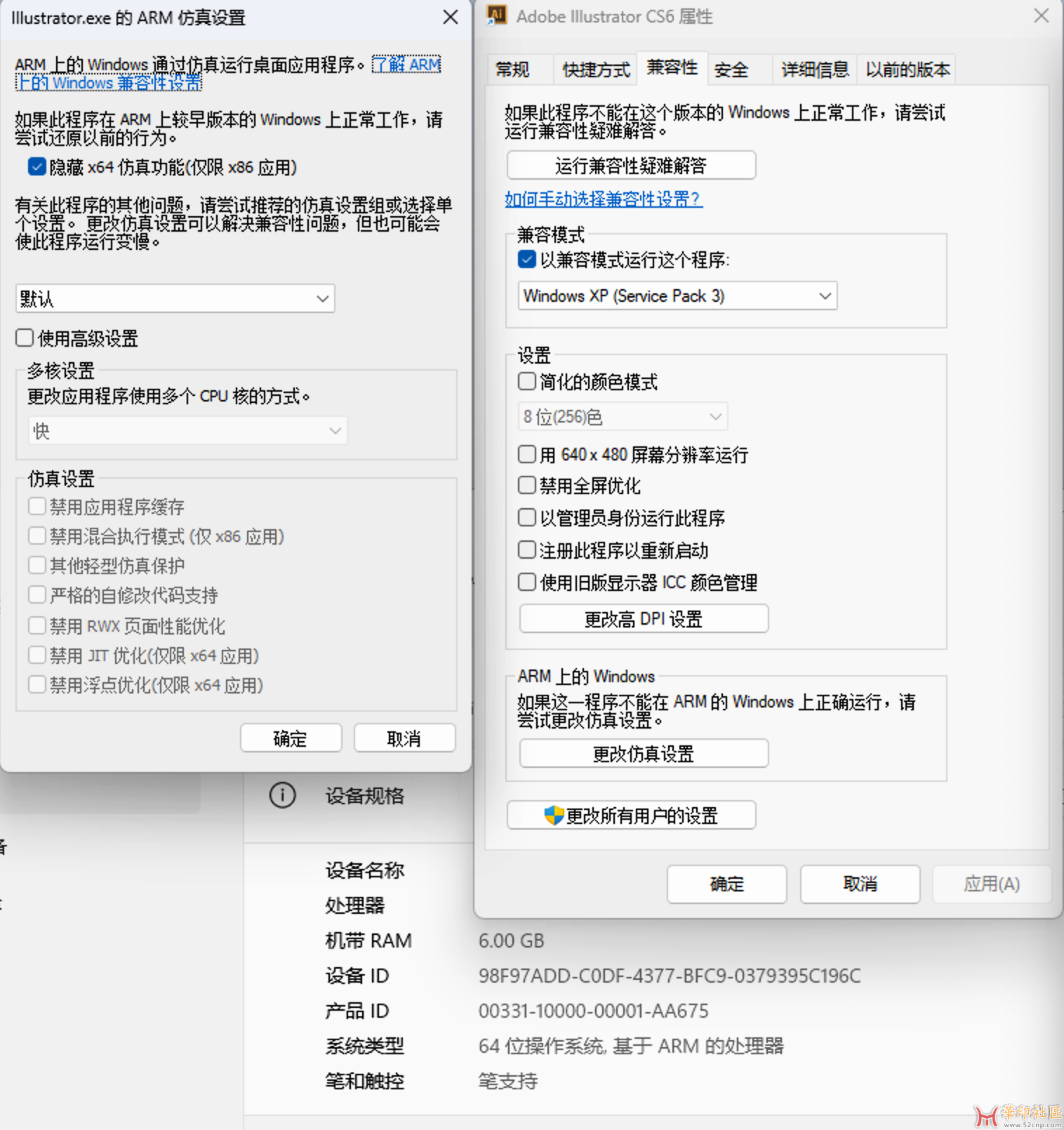
Task: Toggle 禁用浮点优化 checkbox
Action: [x=37, y=684]
